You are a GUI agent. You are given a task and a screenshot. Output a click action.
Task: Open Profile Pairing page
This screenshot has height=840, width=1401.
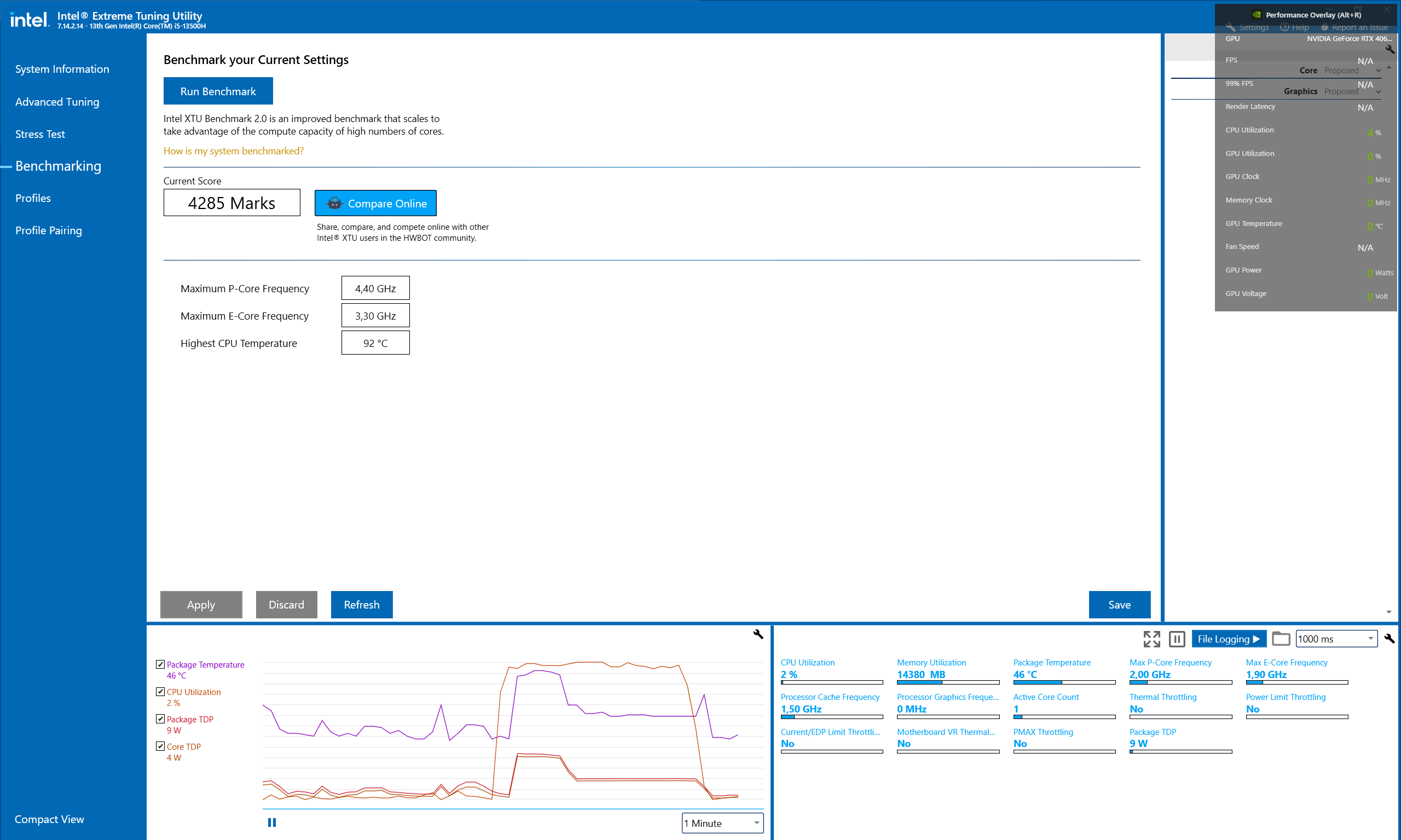pyautogui.click(x=49, y=230)
